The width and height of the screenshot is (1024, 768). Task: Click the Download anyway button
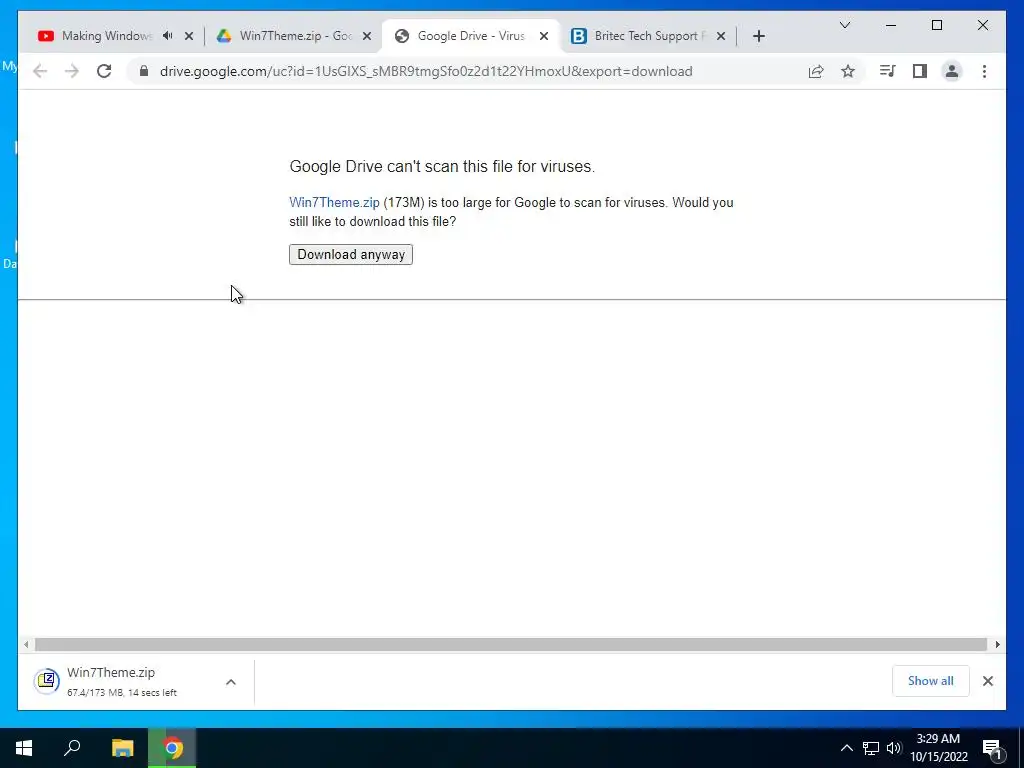[x=351, y=255]
